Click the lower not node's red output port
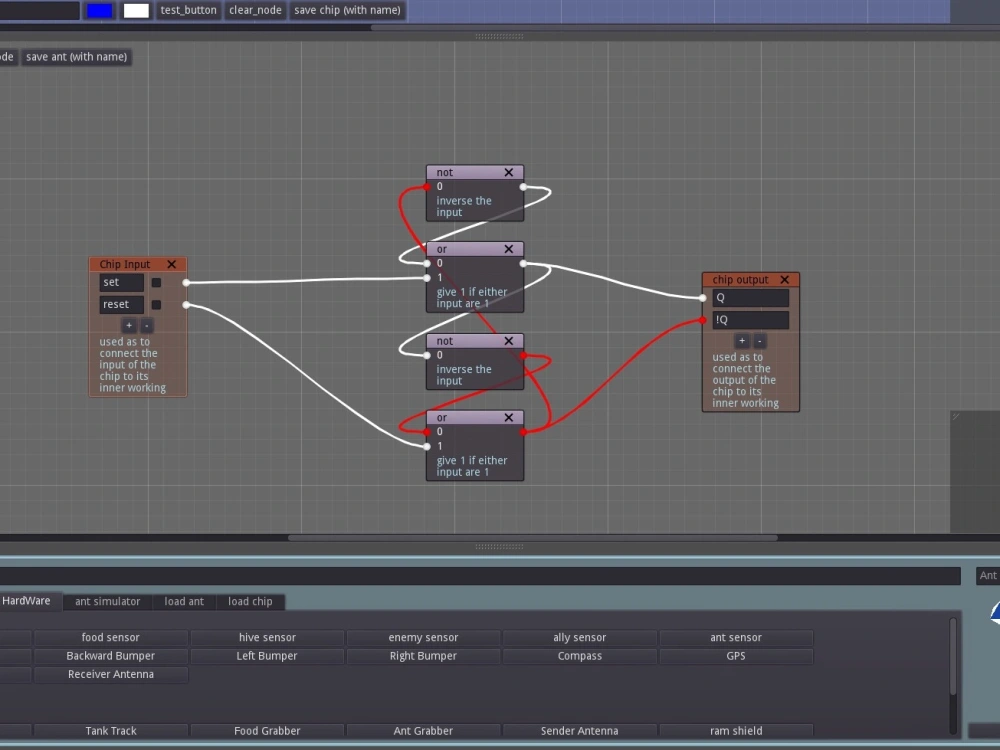This screenshot has width=1000, height=750. (x=523, y=355)
